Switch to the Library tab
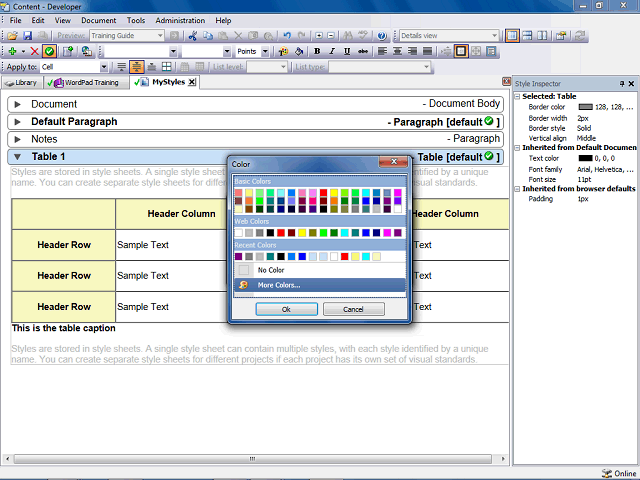640x480 pixels. click(x=22, y=82)
